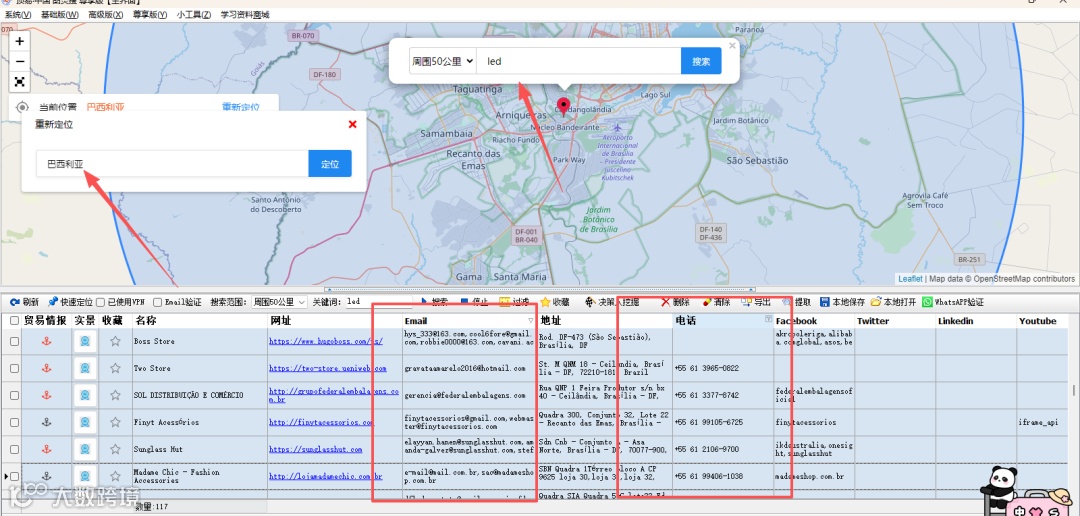
Task: Check the Boss Store row checkbox
Action: (x=14, y=341)
